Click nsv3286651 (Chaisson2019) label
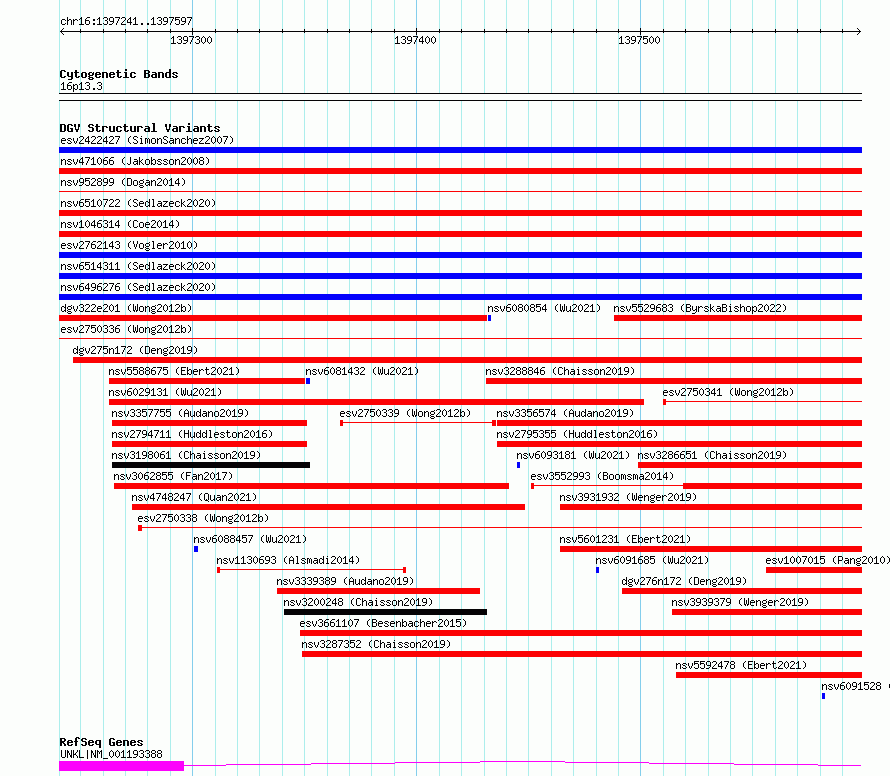 (x=712, y=455)
